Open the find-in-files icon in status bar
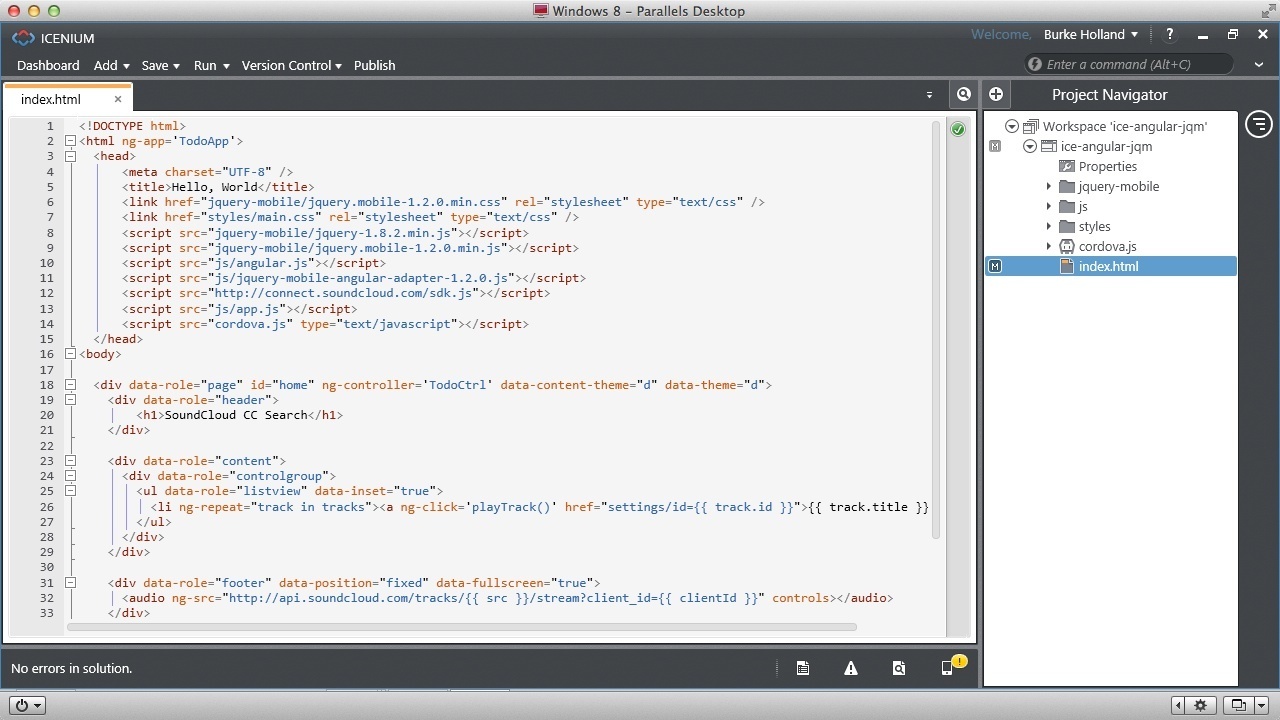This screenshot has width=1280, height=720. (x=899, y=668)
